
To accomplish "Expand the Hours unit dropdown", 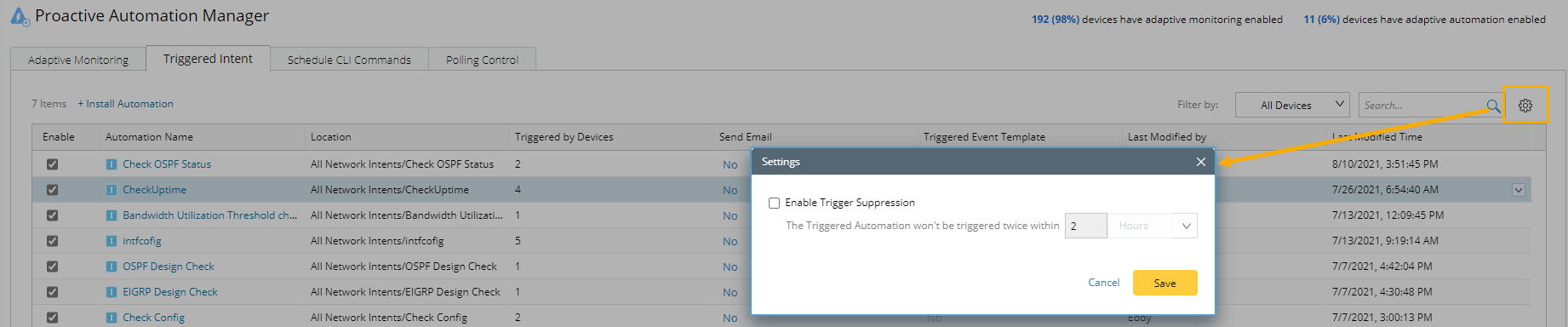I will pyautogui.click(x=1153, y=226).
